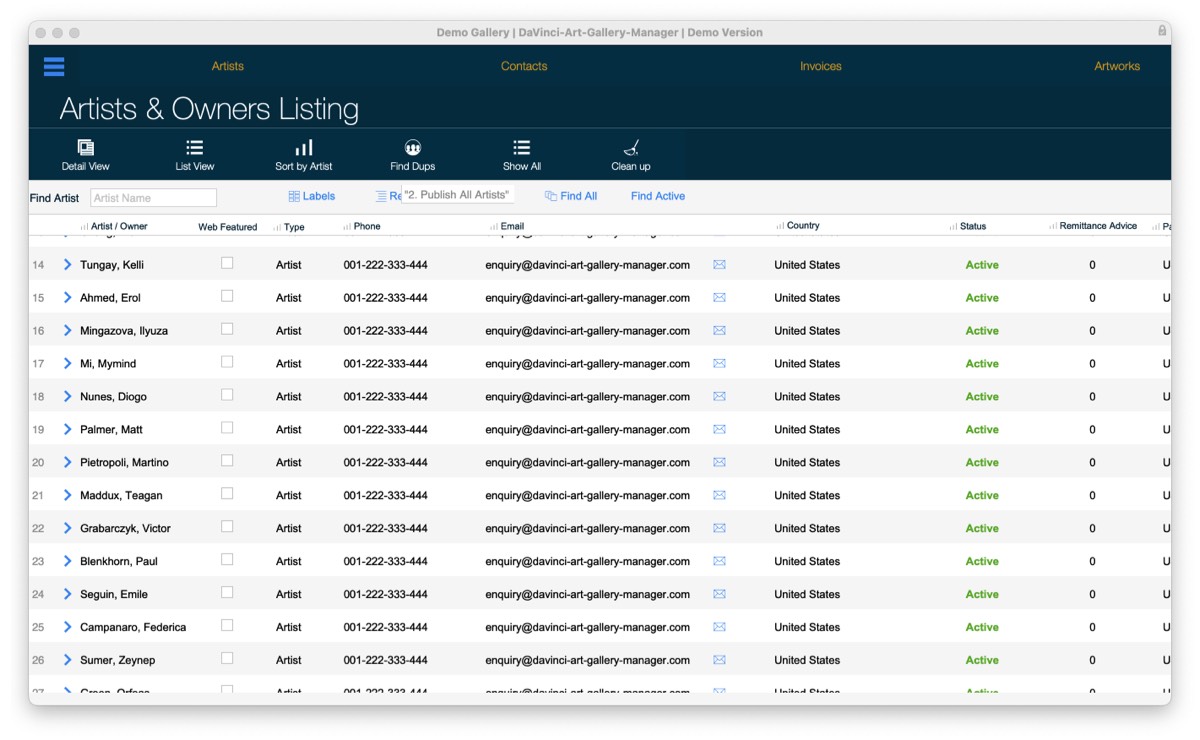Screen dimensions: 1200x740
Task: Click email envelope icon for Tungay, Kelli
Action: [x=719, y=265]
